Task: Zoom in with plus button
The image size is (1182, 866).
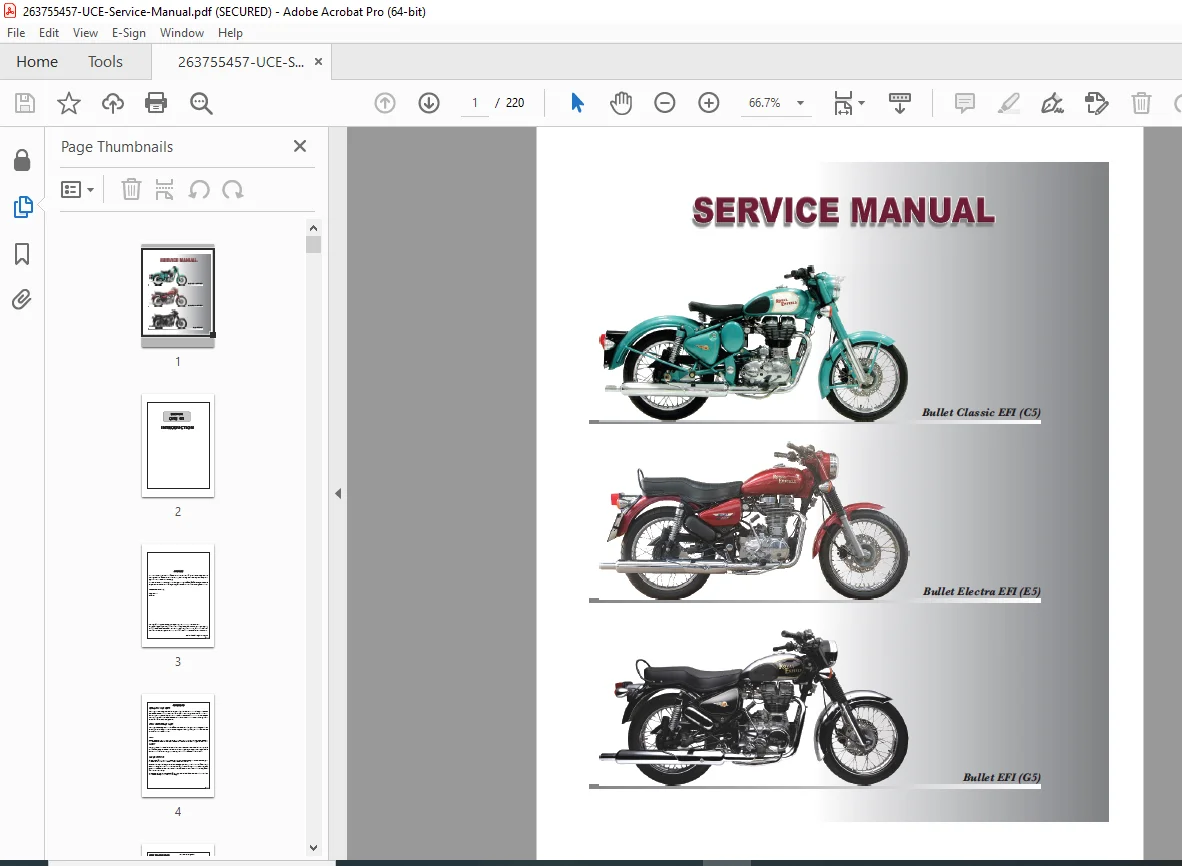Action: [709, 103]
